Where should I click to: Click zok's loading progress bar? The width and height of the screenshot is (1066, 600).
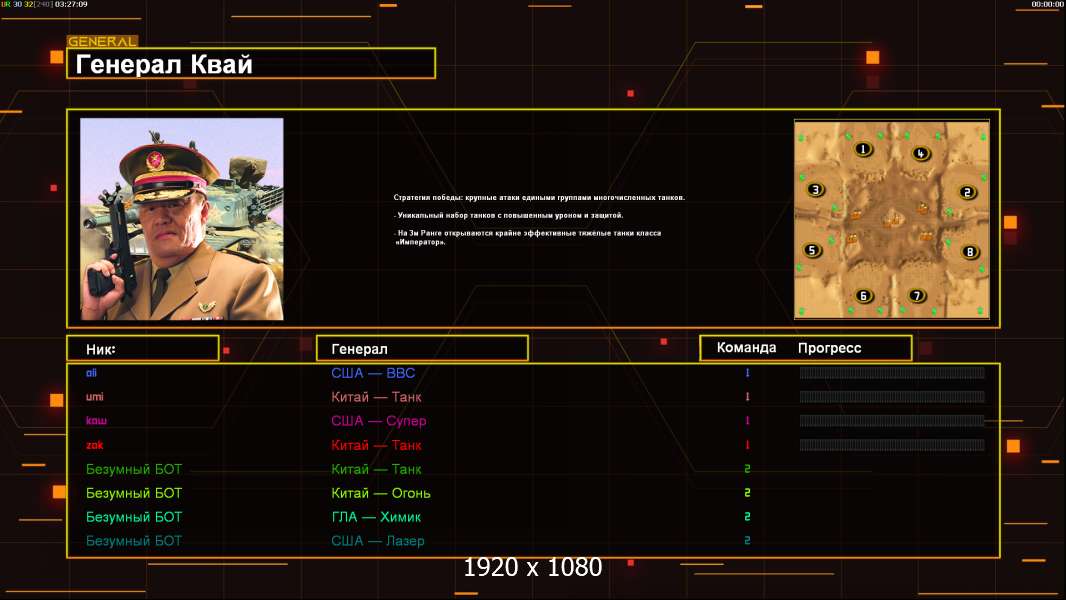[892, 445]
